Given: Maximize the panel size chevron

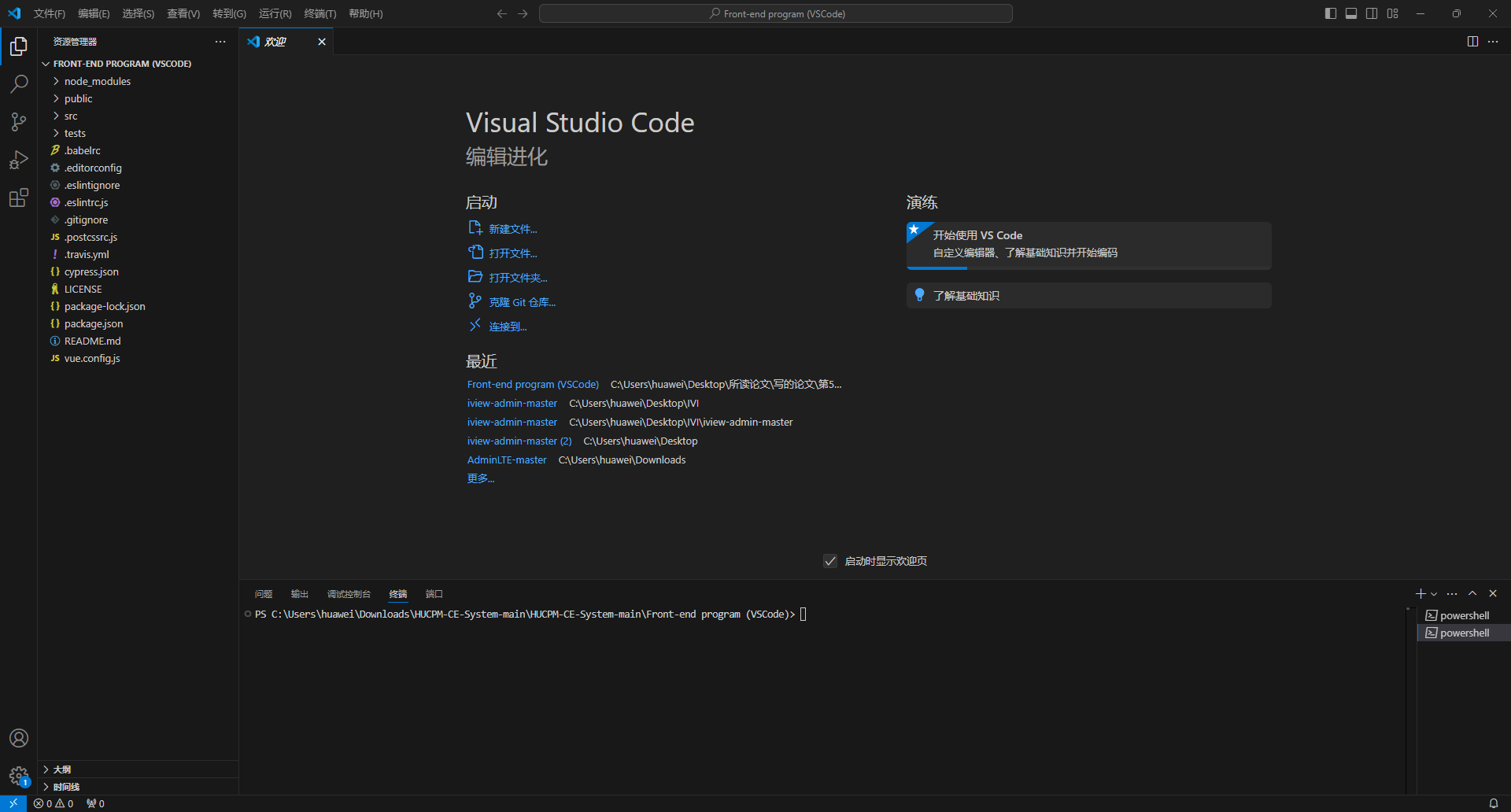Looking at the screenshot, I should pos(1472,593).
